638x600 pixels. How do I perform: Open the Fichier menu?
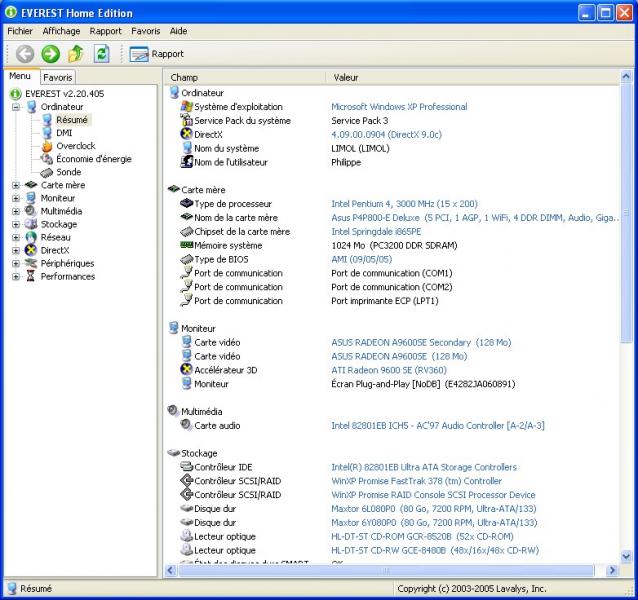[20, 31]
